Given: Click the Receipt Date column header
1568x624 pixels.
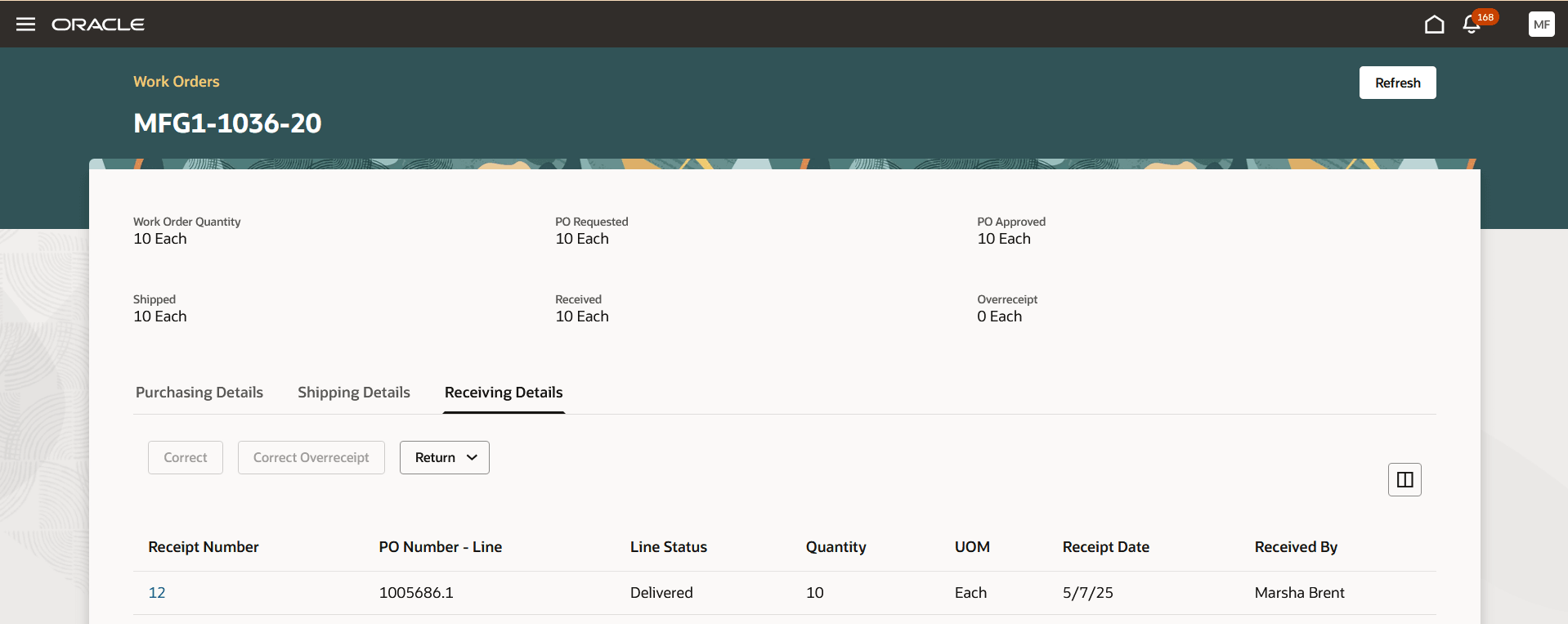Looking at the screenshot, I should pos(1106,547).
